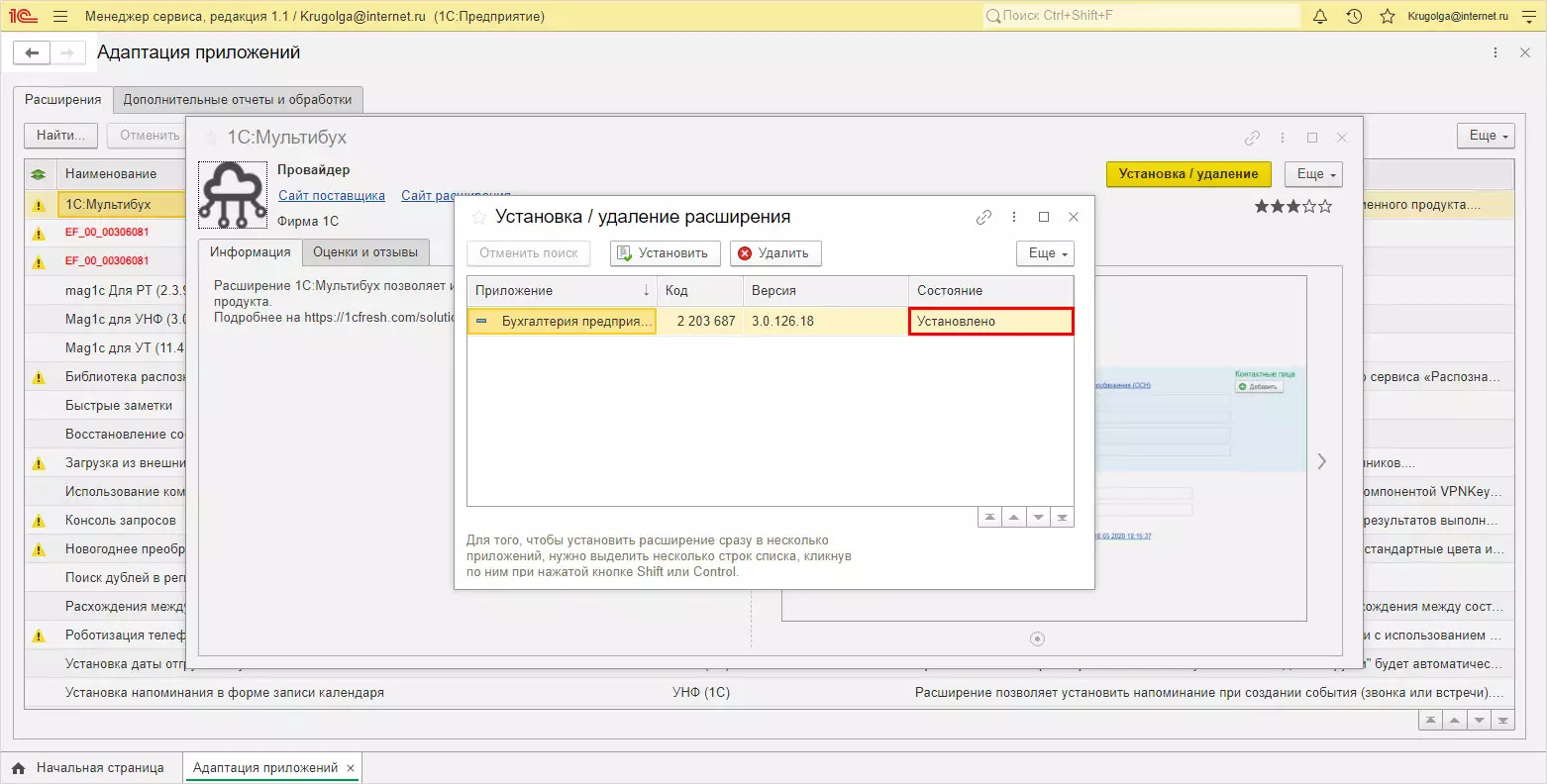
Task: Click the Удалить button
Action: pos(775,253)
